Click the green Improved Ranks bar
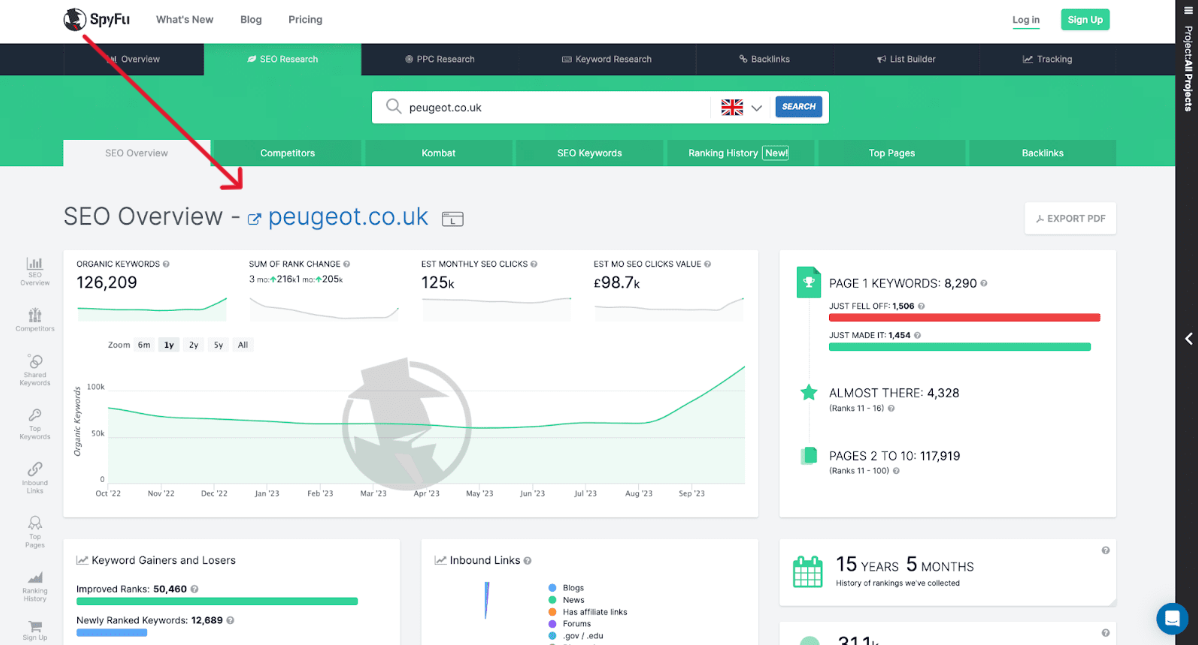The height and width of the screenshot is (645, 1198). [217, 601]
